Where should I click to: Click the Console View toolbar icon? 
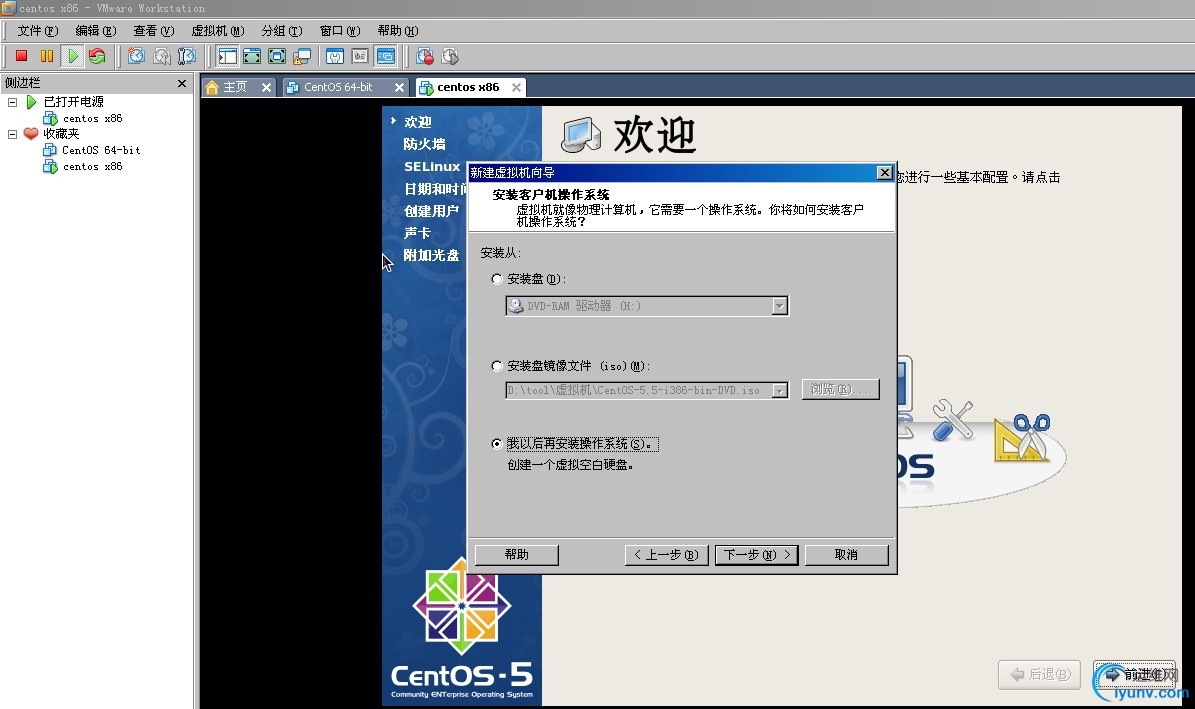coord(386,56)
